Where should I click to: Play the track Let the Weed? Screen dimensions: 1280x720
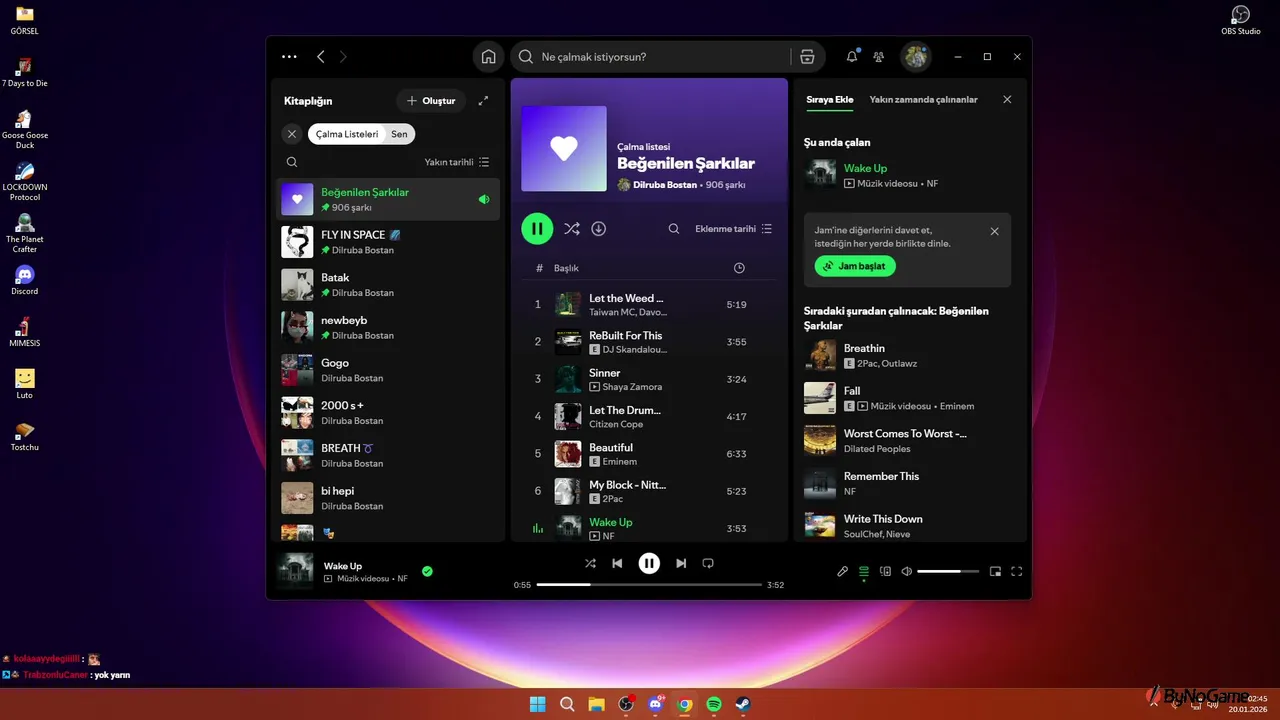pos(649,305)
